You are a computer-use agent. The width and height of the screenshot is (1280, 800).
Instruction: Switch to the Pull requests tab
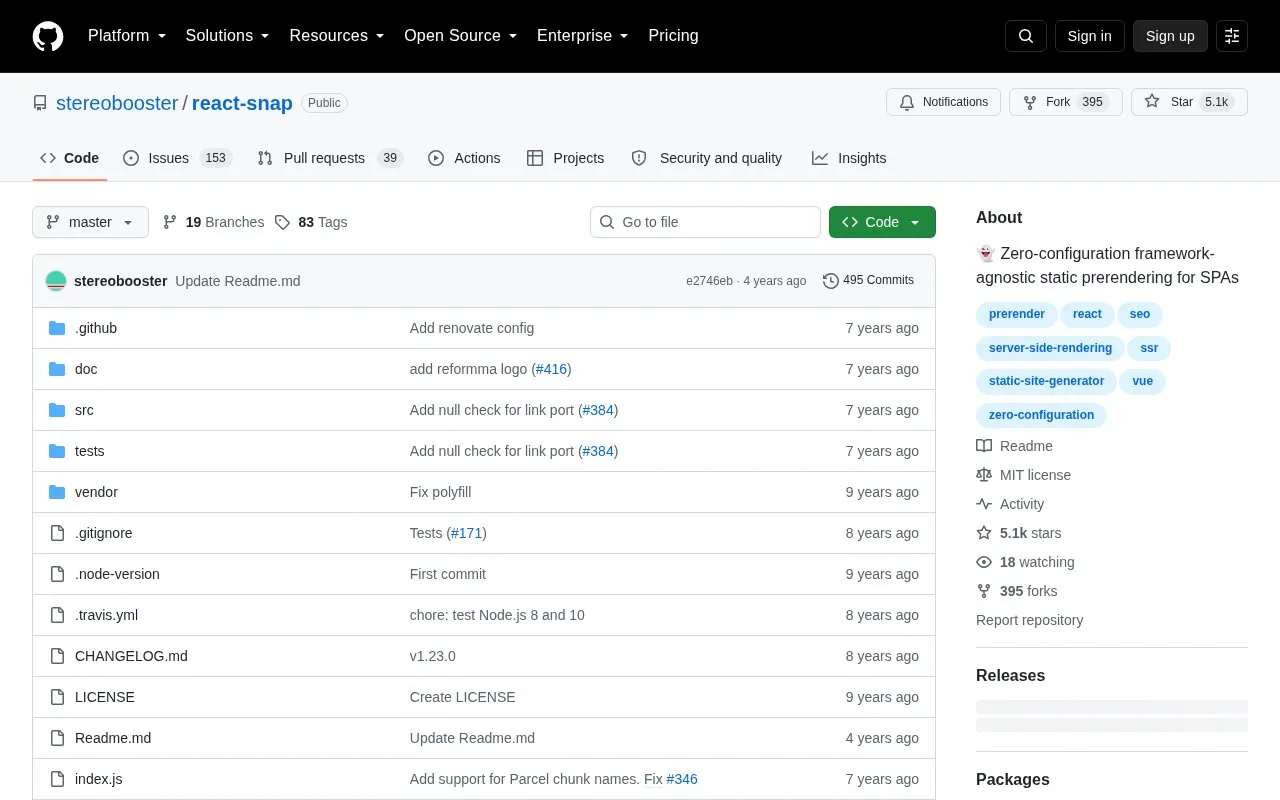tap(329, 158)
